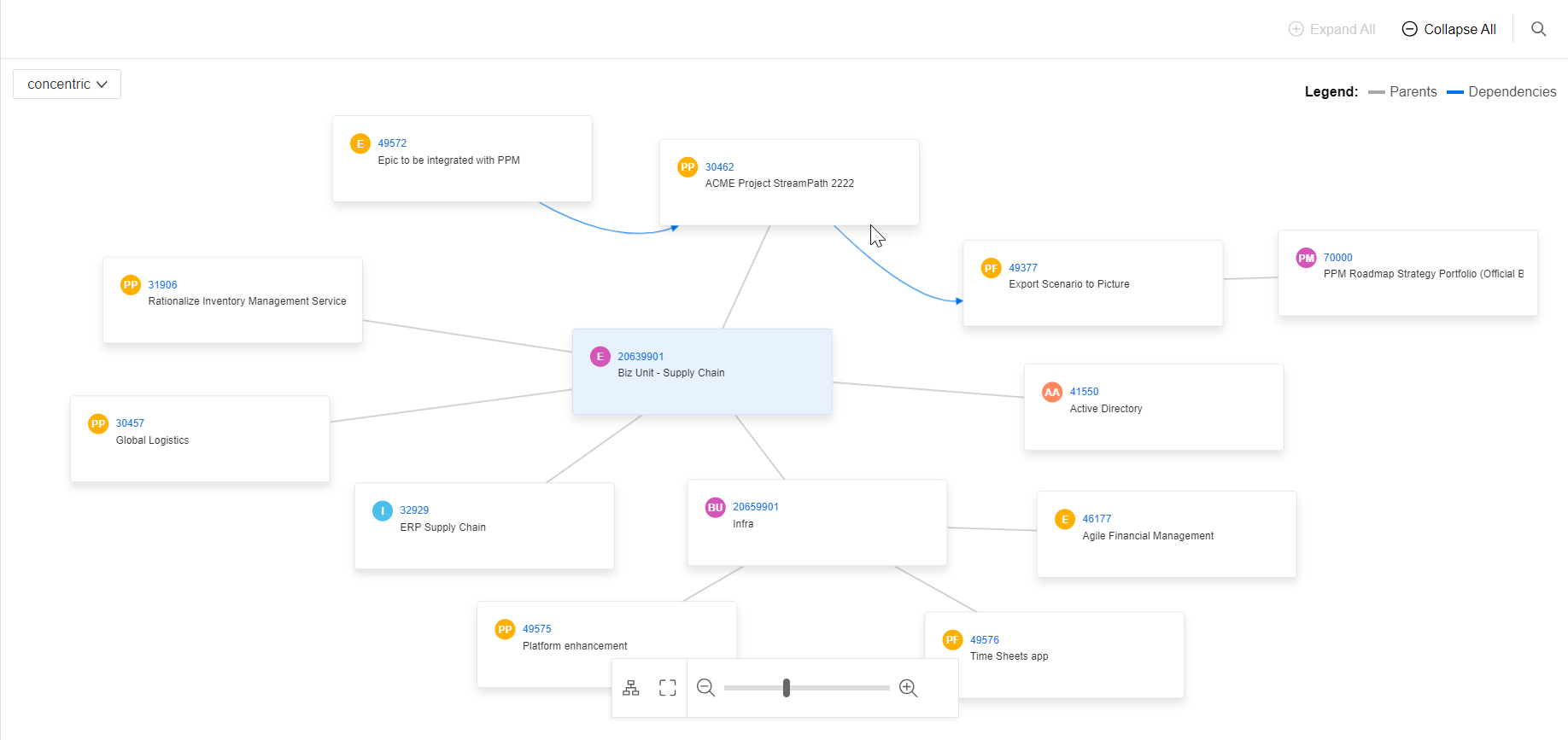Click the fit-to-screen icon

tap(668, 688)
